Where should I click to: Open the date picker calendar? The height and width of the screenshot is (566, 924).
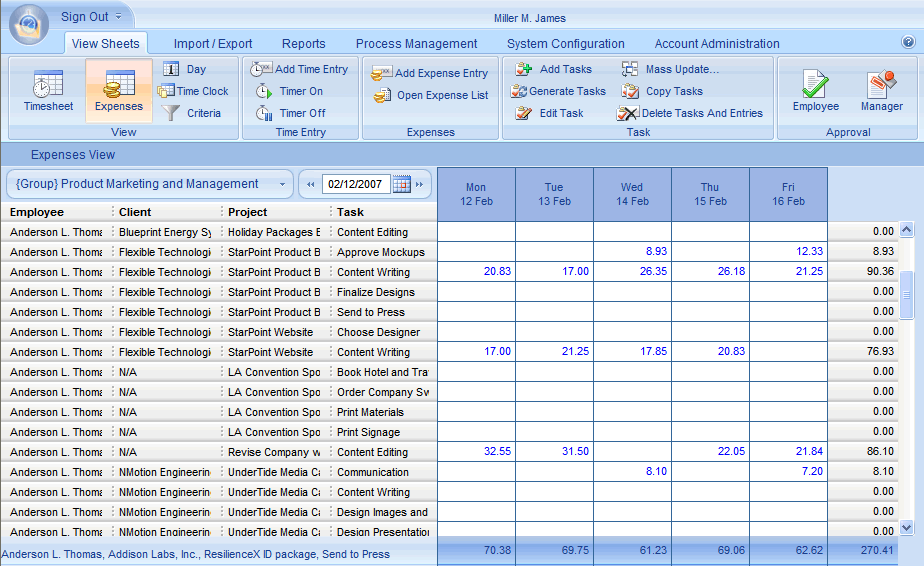coord(401,184)
